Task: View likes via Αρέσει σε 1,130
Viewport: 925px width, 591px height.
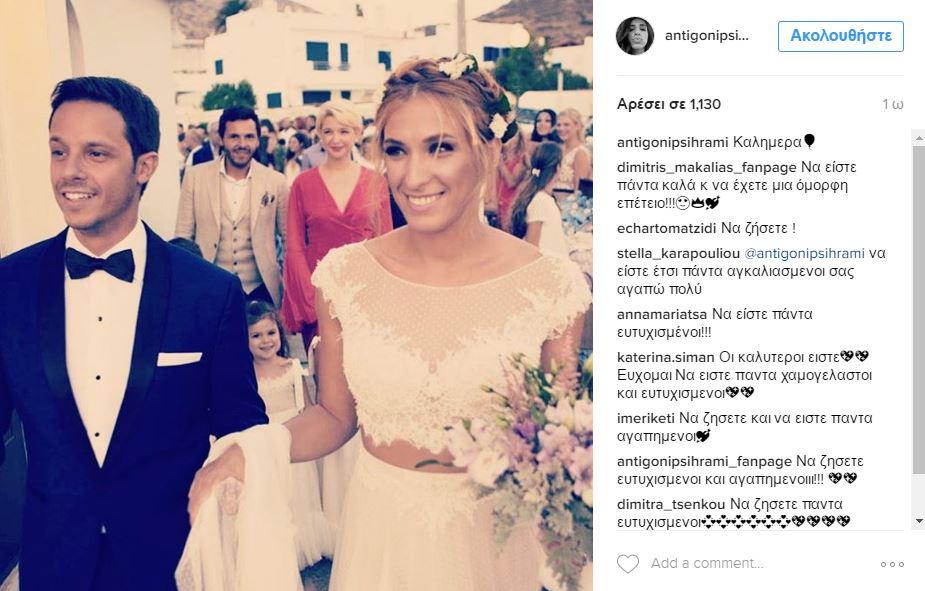Action: pos(669,104)
